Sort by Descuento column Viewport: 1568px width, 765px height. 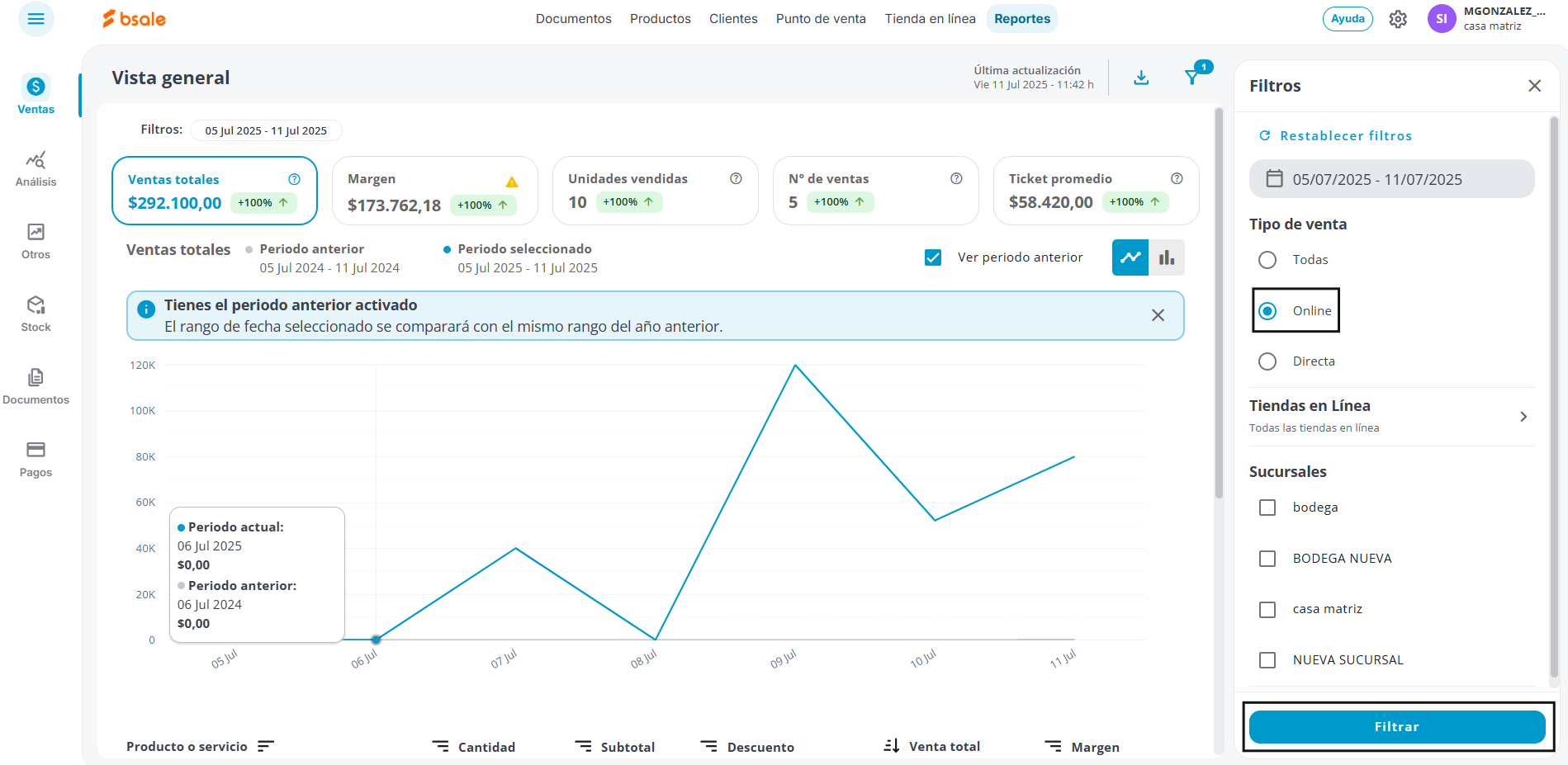708,746
